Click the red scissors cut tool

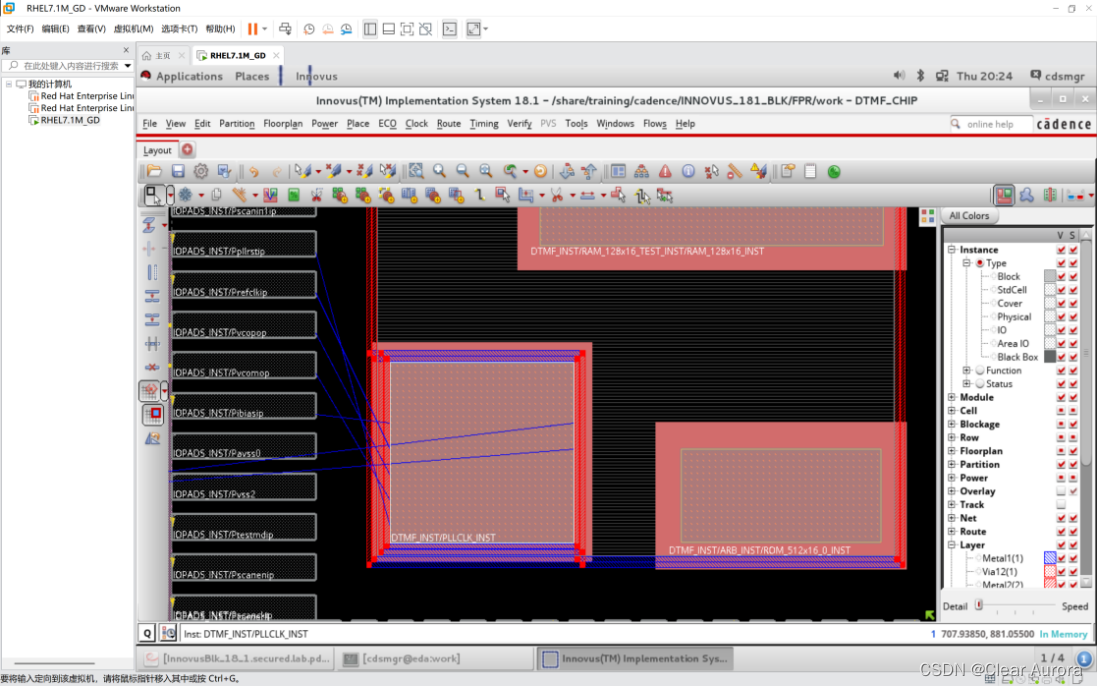(x=557, y=195)
